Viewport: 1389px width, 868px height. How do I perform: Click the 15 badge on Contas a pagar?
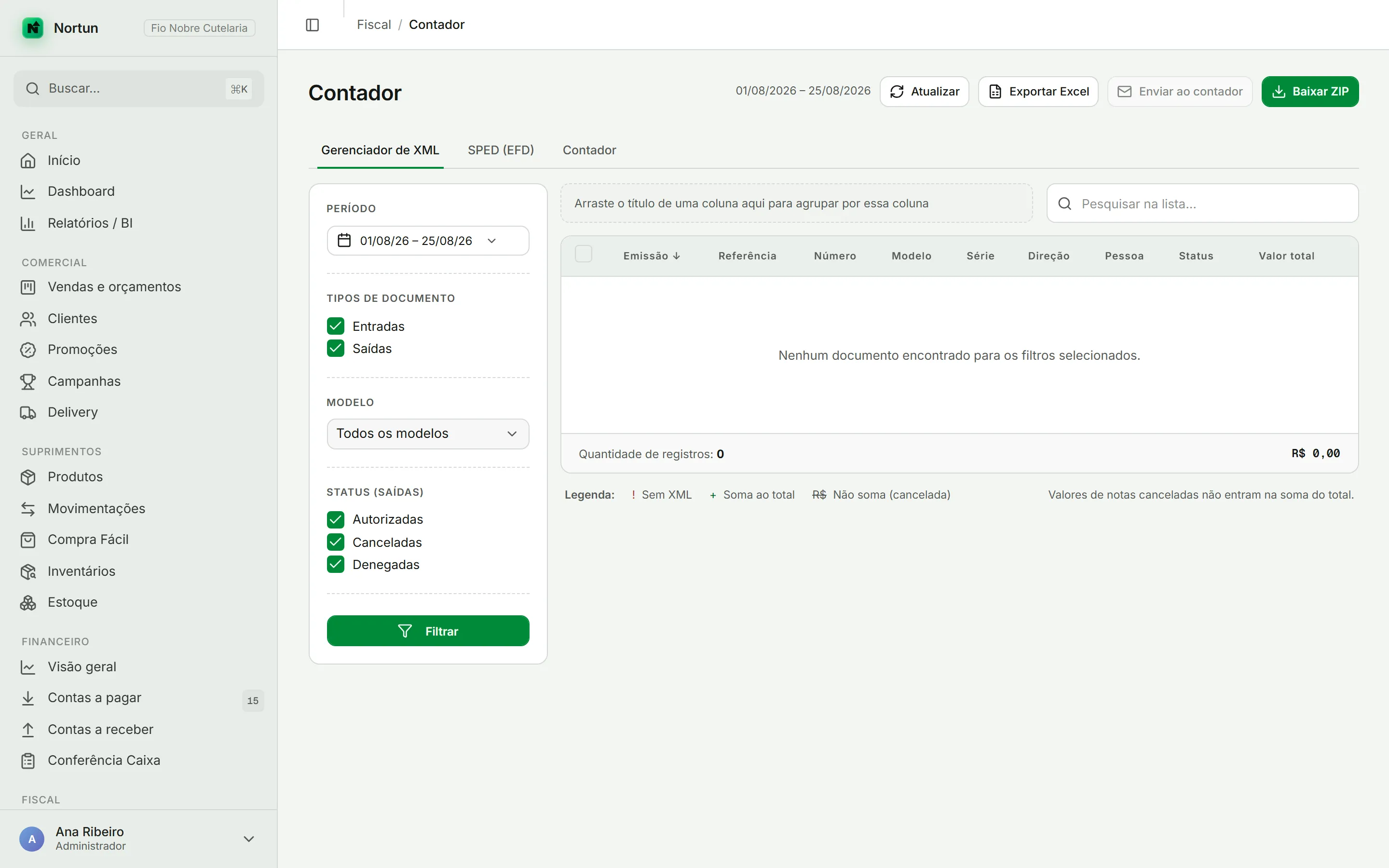253,700
